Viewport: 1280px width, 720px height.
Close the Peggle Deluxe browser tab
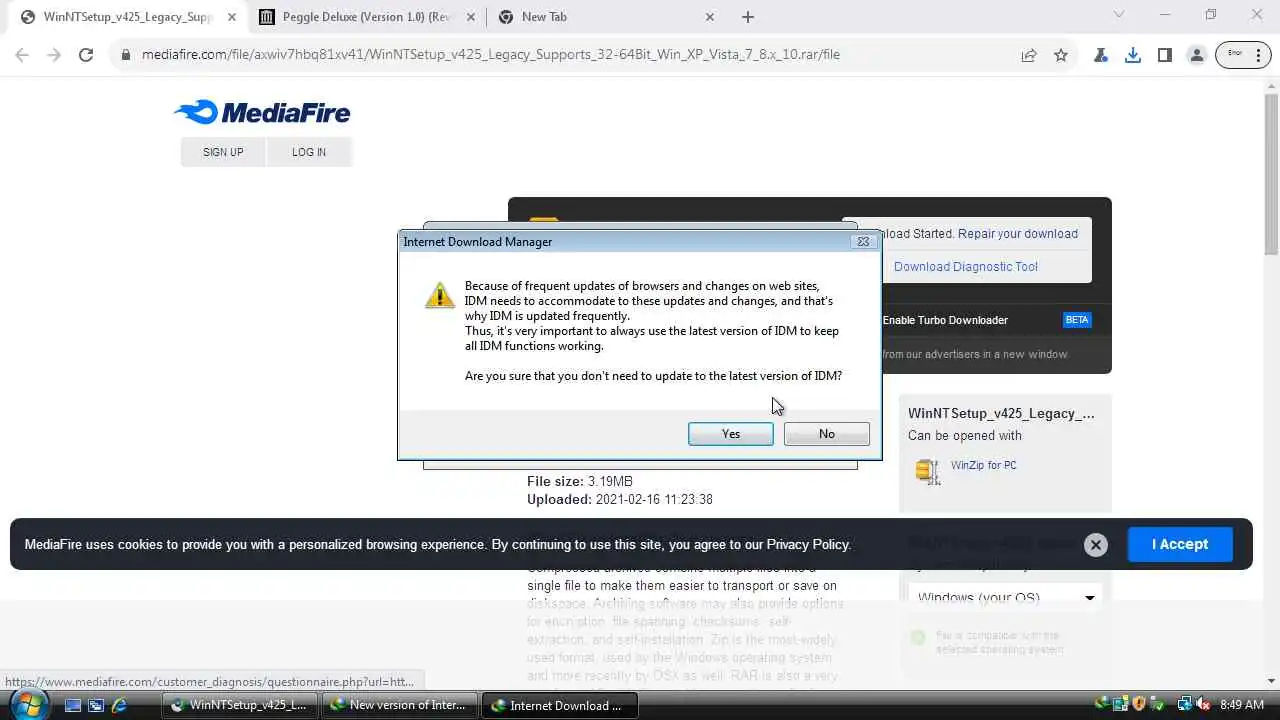[471, 17]
